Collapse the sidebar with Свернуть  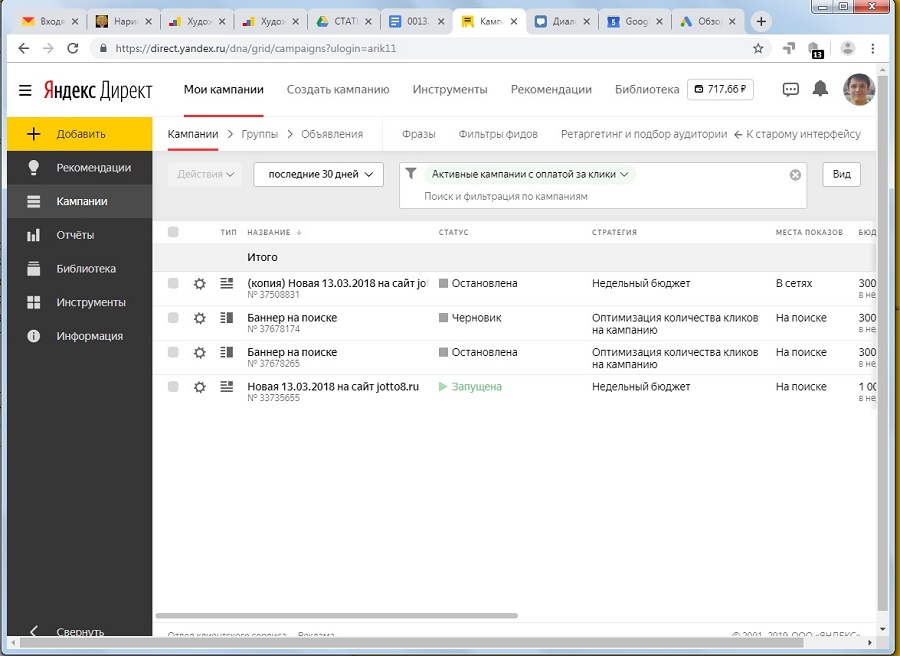point(80,631)
